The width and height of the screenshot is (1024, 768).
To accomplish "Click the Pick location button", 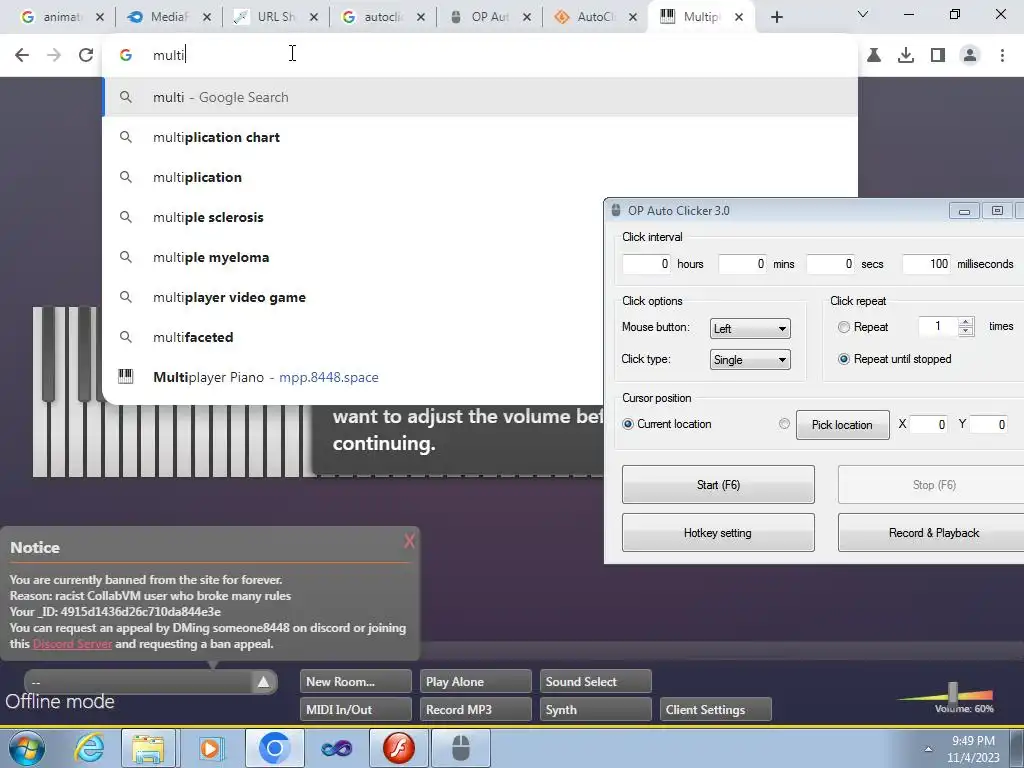I will click(842, 425).
